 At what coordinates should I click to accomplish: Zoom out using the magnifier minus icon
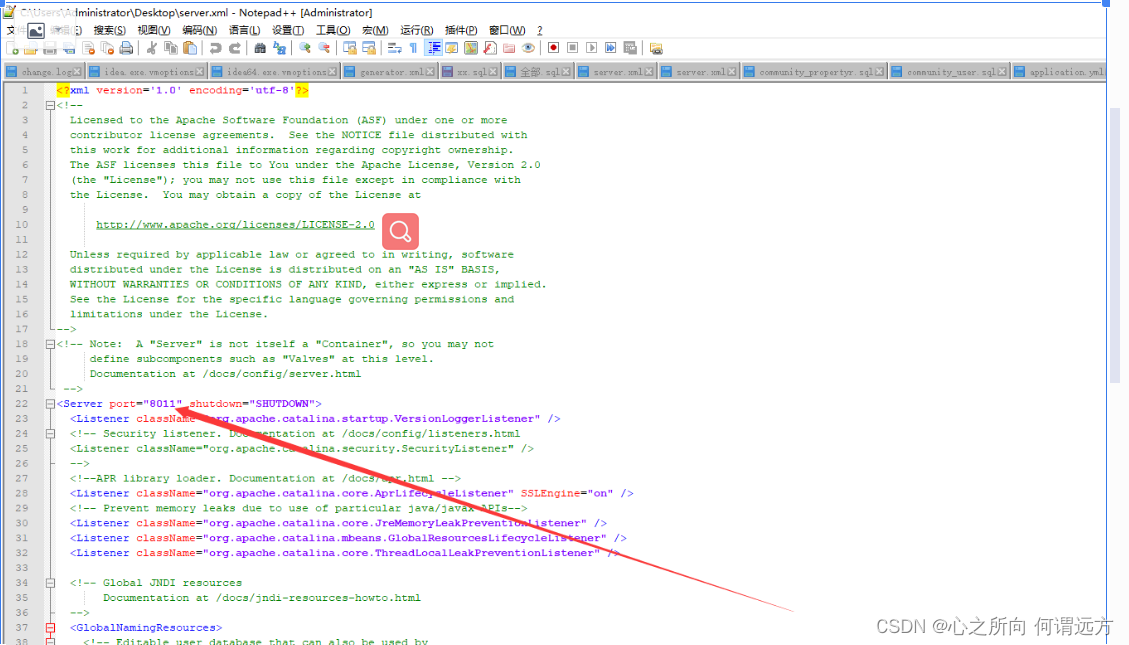tap(324, 48)
